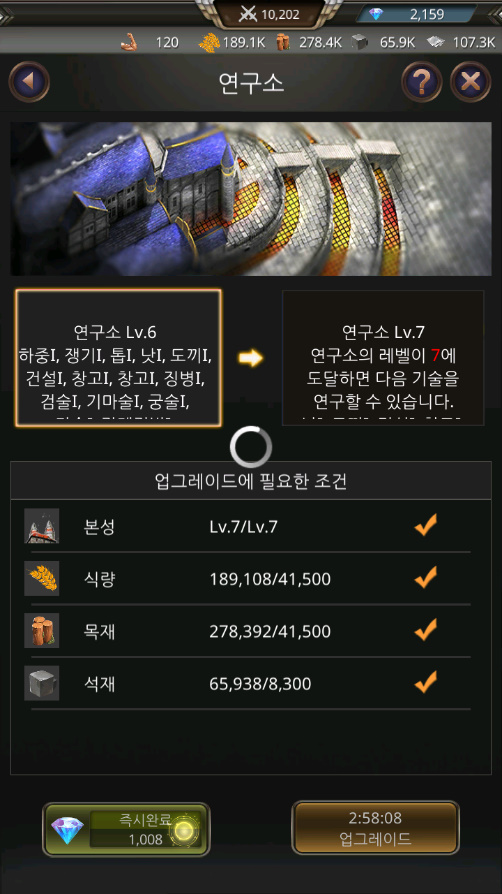Viewport: 502px width, 894px height.
Task: Tap the checkmark next to 본성 Lv.7/Lv.7
Action: pyautogui.click(x=426, y=525)
